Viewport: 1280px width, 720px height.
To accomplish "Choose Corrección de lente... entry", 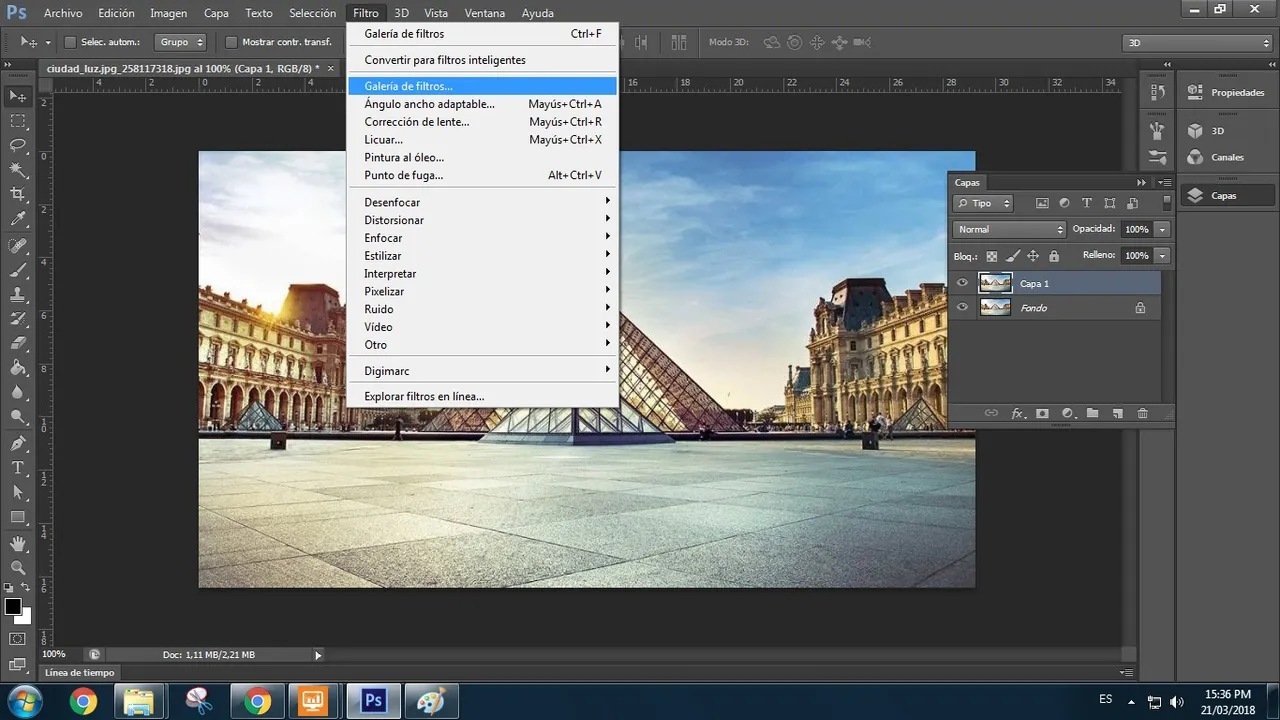I will 482,121.
